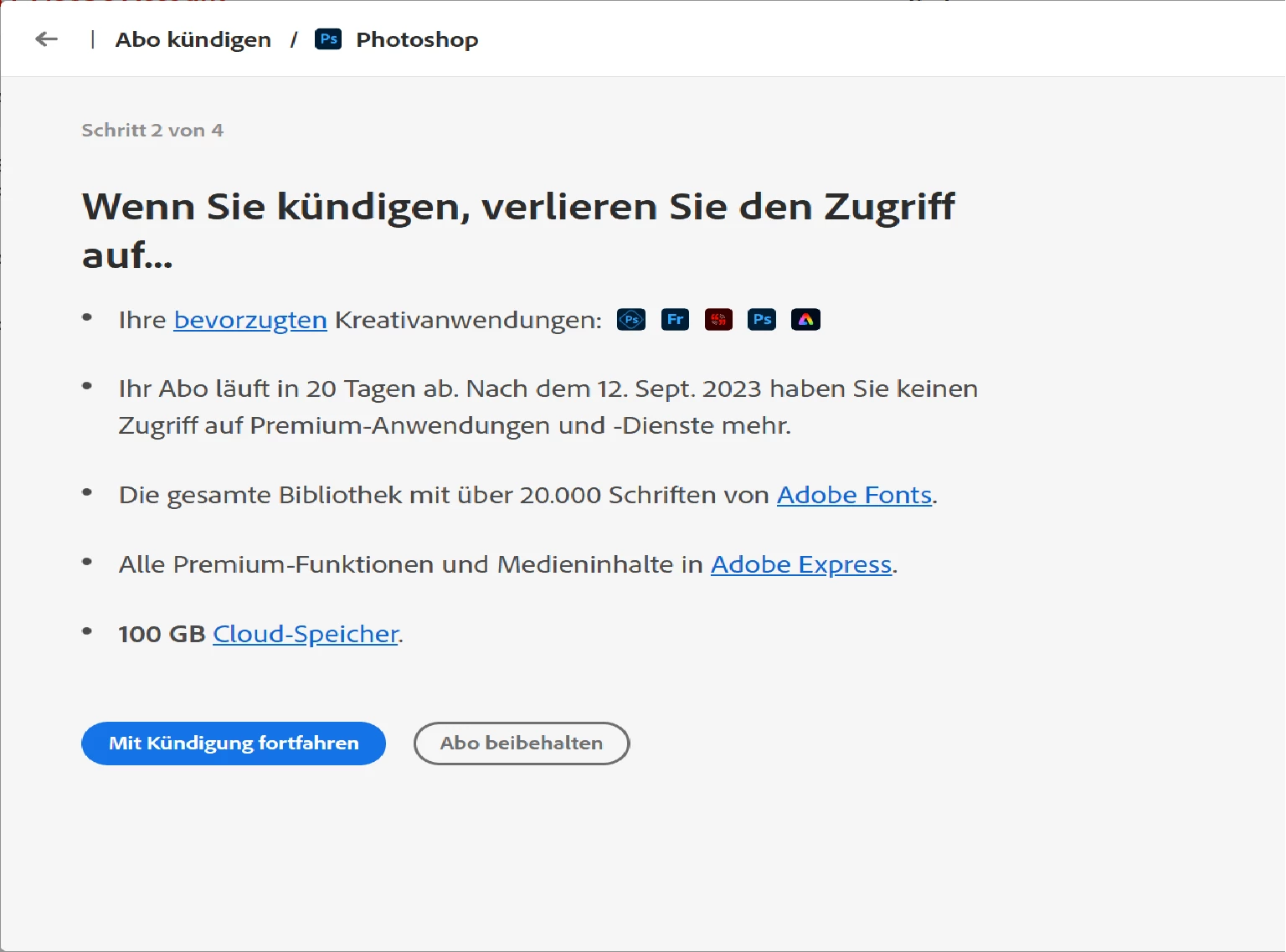The image size is (1286, 952).
Task: Open the 'bevorzugten' link
Action: [250, 320]
